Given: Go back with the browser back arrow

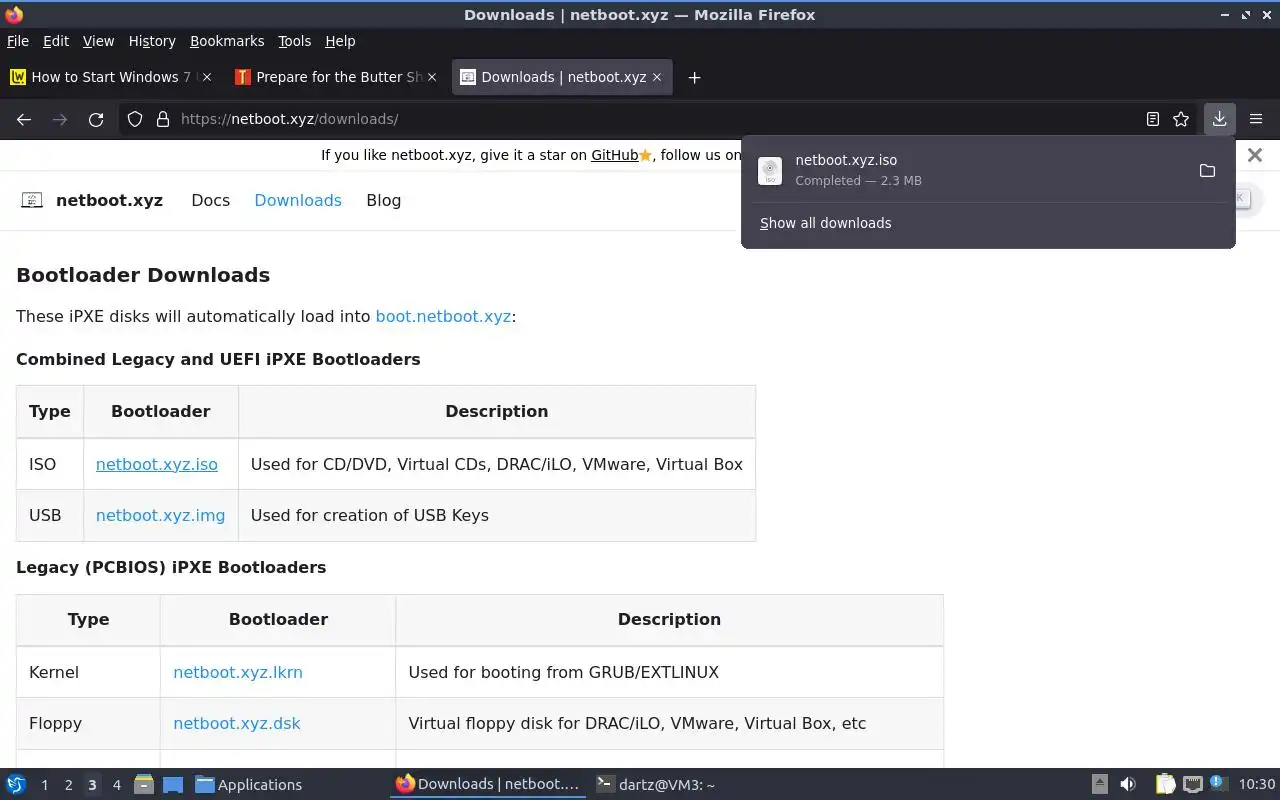Looking at the screenshot, I should [x=24, y=119].
